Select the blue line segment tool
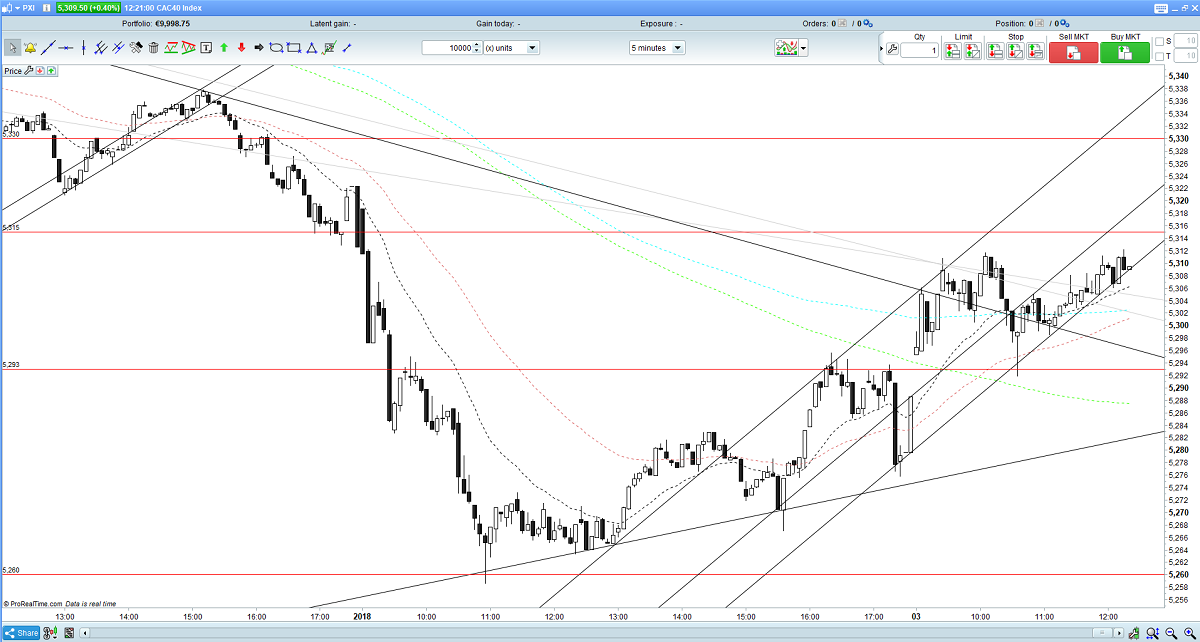 [346, 48]
